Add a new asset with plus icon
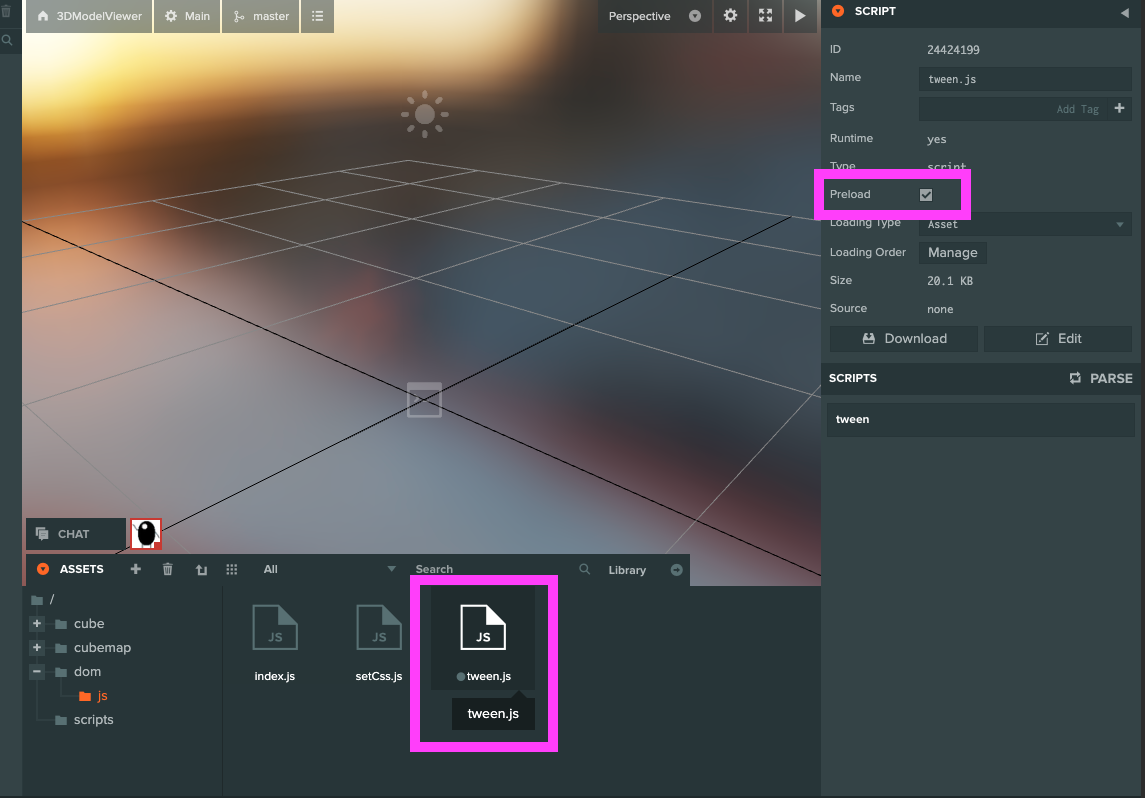 click(x=135, y=569)
